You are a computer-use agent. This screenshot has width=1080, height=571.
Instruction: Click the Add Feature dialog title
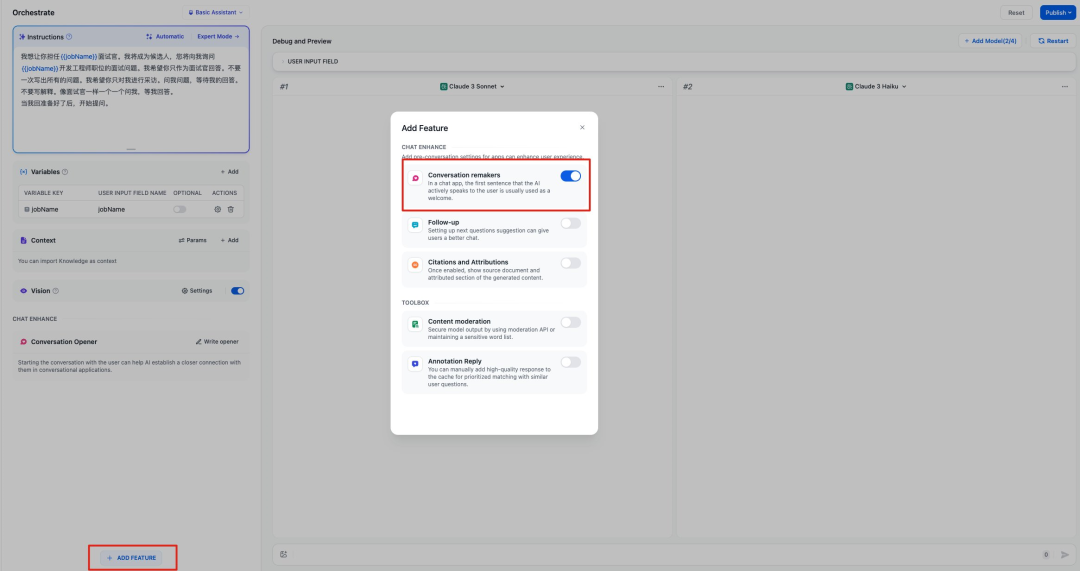[424, 128]
